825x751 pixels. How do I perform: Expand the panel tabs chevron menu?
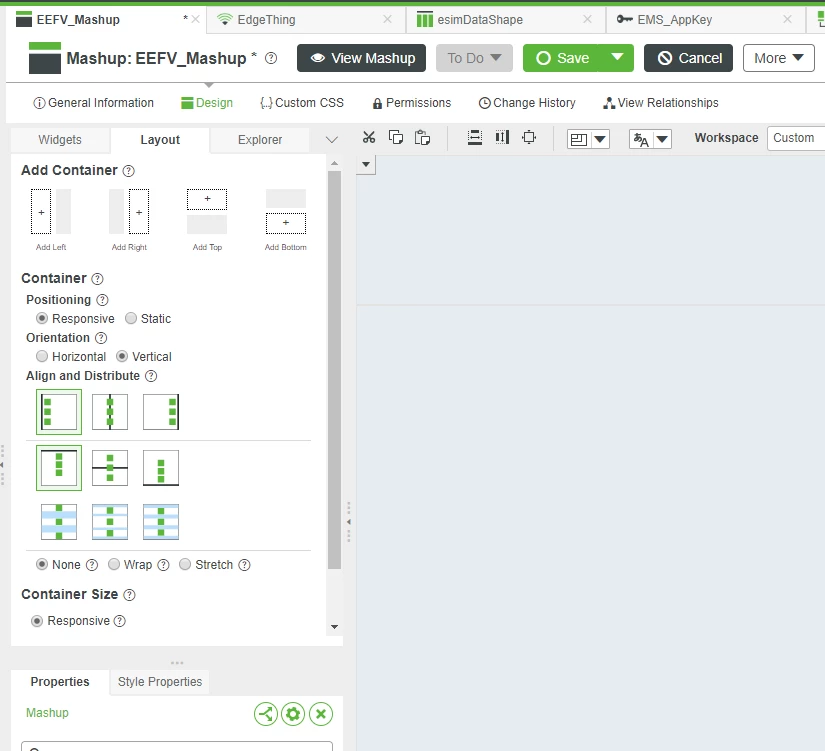point(331,140)
